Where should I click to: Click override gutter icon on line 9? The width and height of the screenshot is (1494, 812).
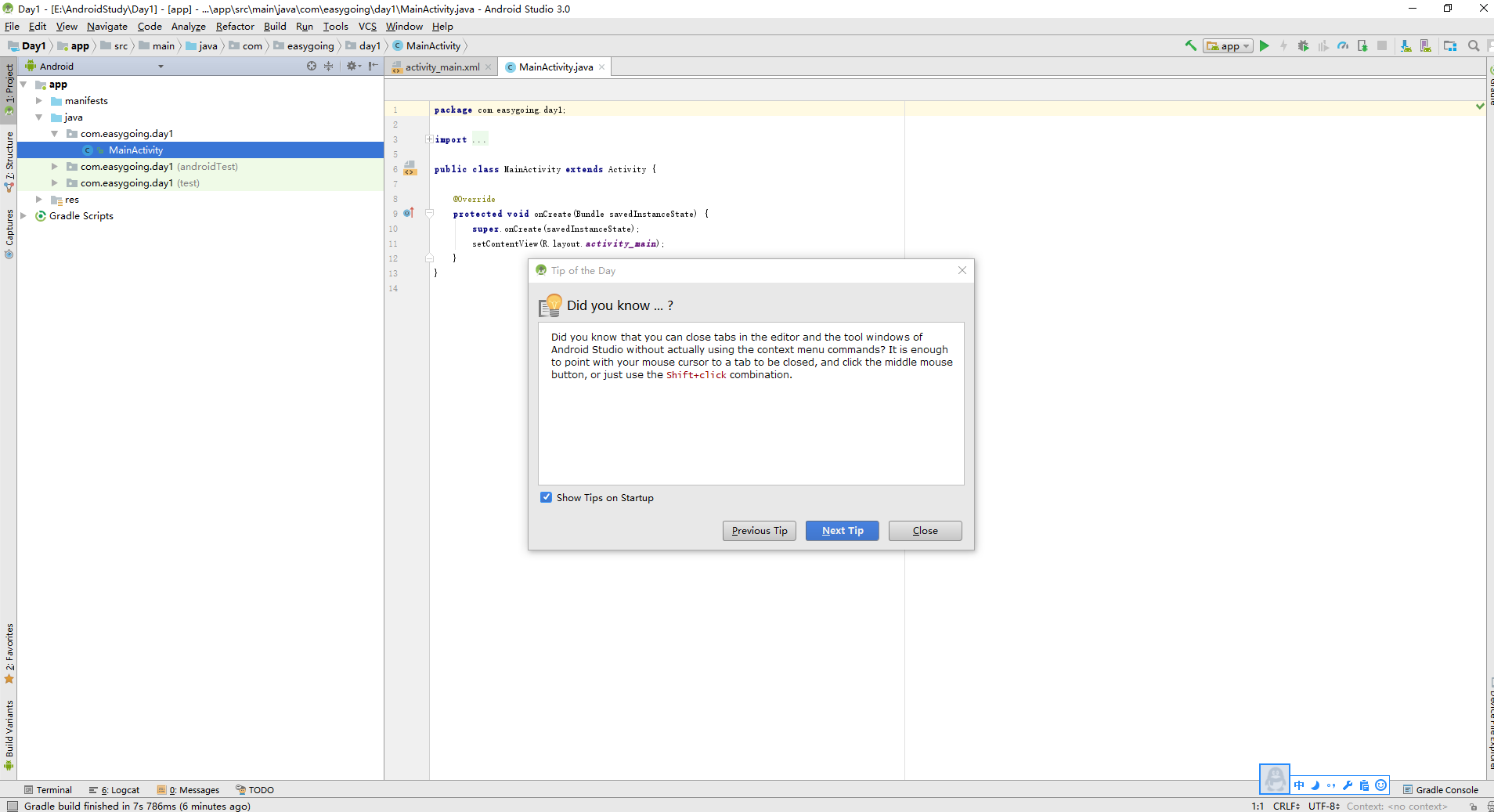tap(408, 213)
